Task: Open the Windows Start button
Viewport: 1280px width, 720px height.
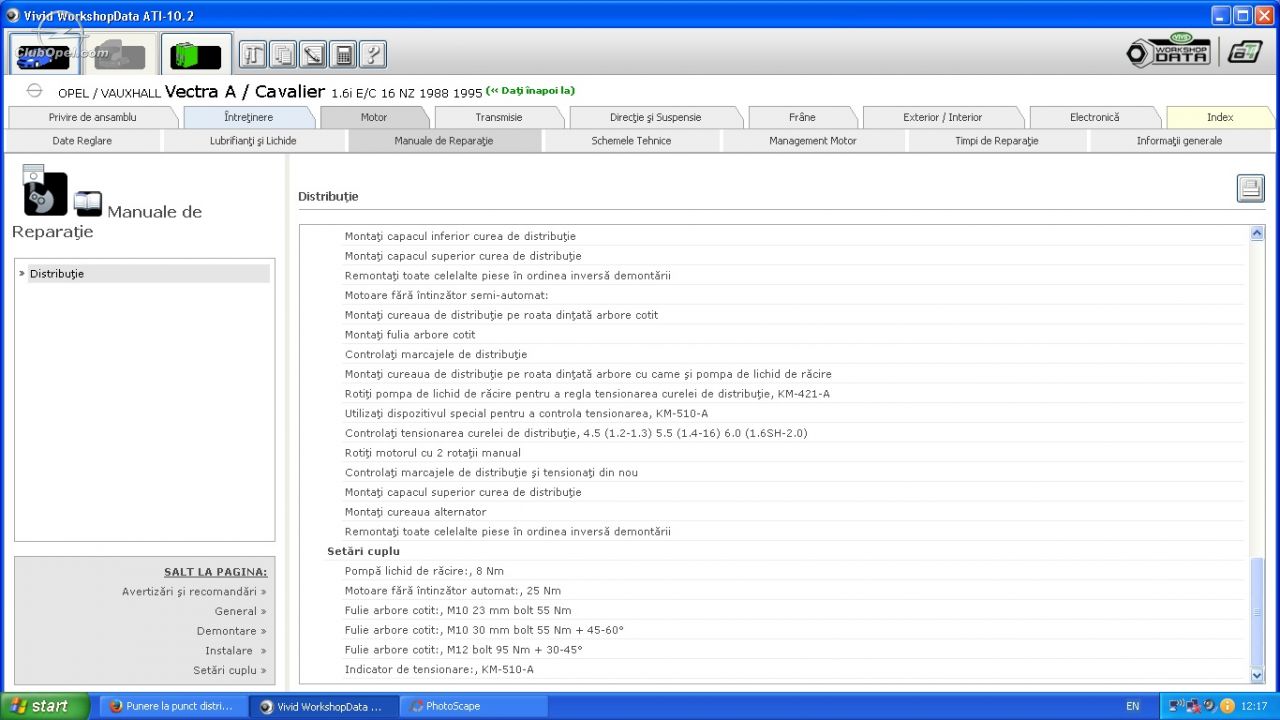Action: pyautogui.click(x=45, y=706)
